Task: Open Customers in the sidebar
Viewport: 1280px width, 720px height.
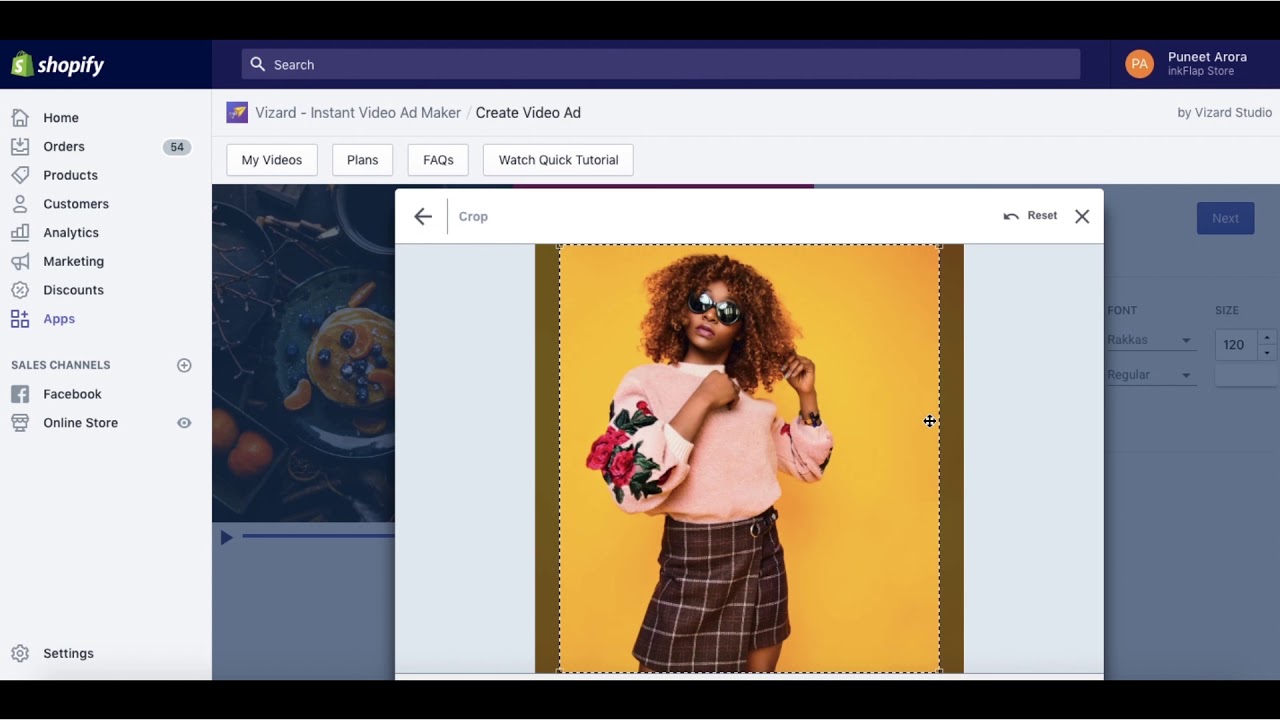Action: click(x=76, y=204)
